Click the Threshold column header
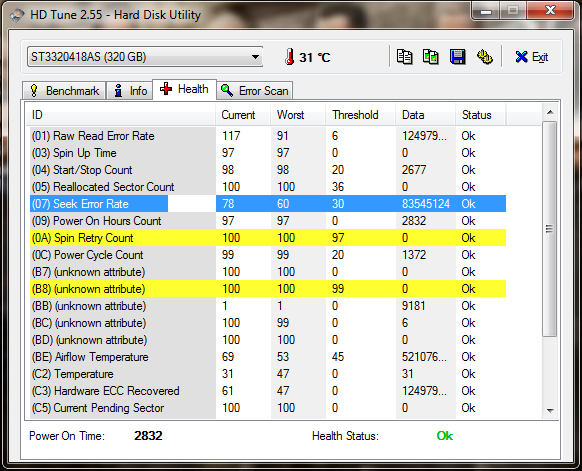Screen dimensions: 582x471 pyautogui.click(x=360, y=115)
